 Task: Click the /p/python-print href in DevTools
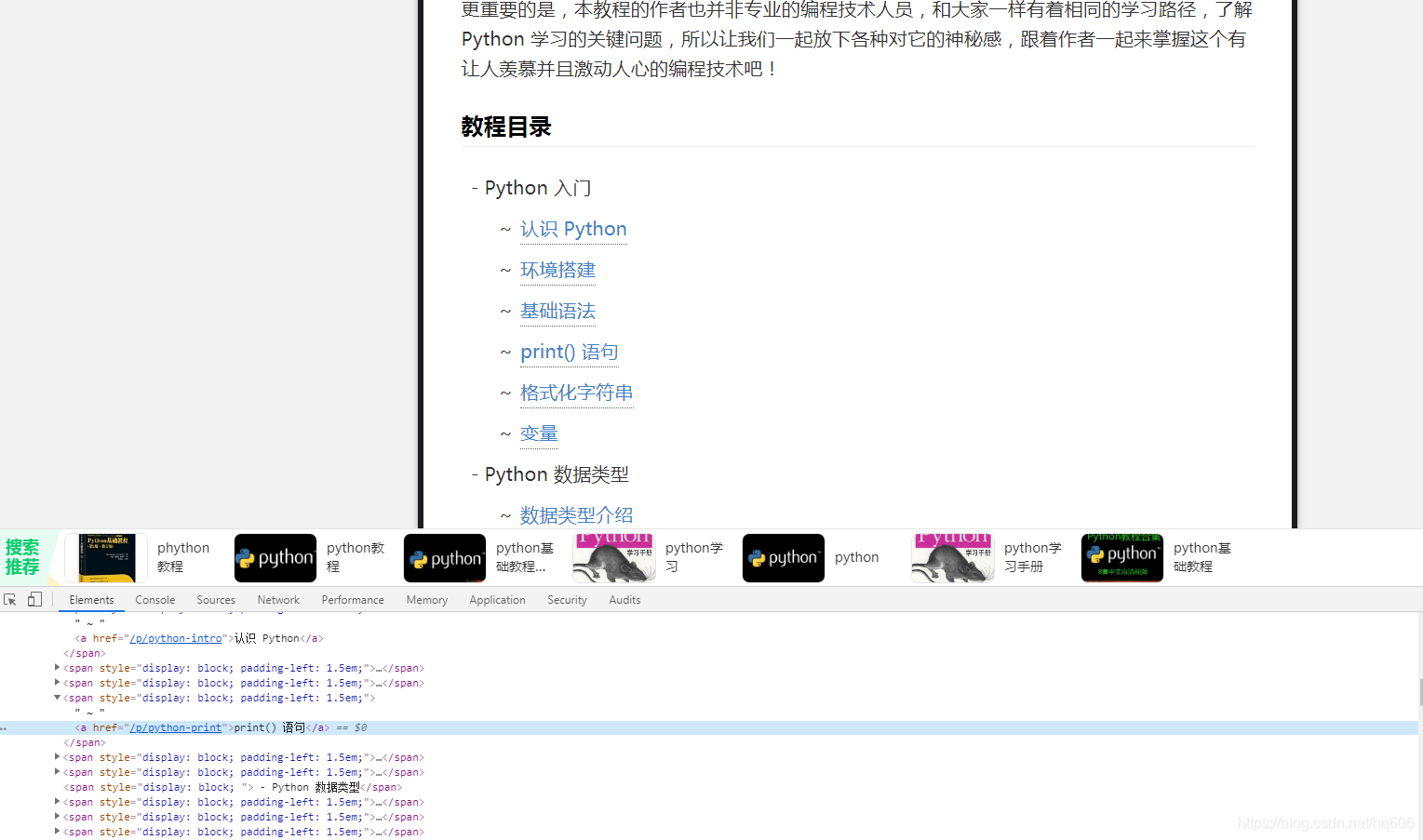point(176,727)
